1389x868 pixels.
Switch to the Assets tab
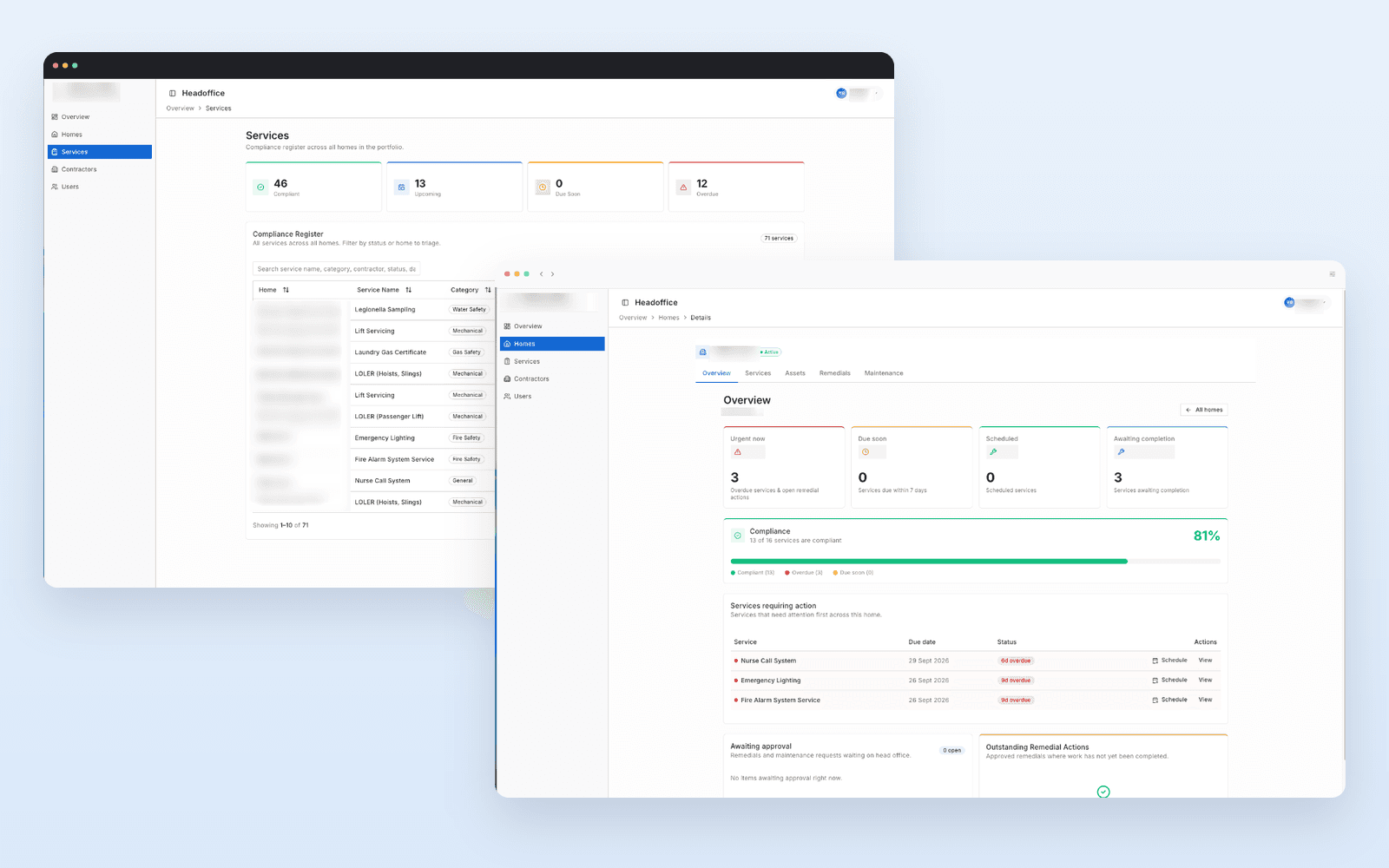pos(795,373)
